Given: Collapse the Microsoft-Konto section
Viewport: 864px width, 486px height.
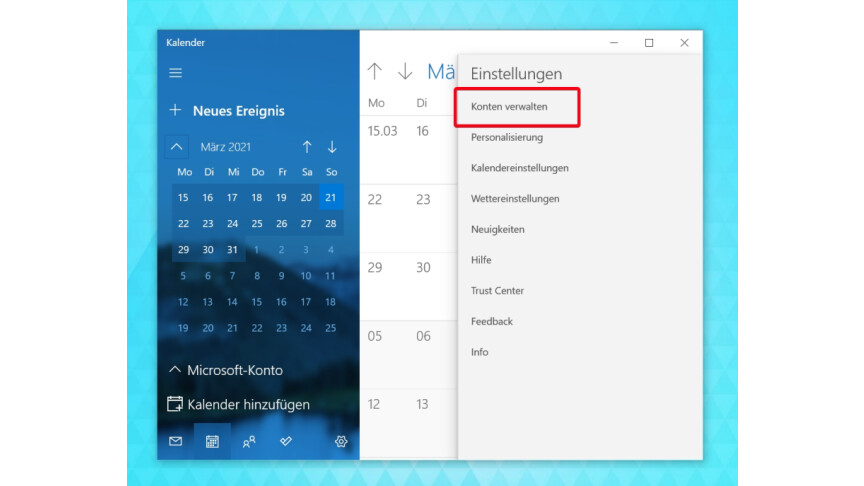Looking at the screenshot, I should pos(175,369).
